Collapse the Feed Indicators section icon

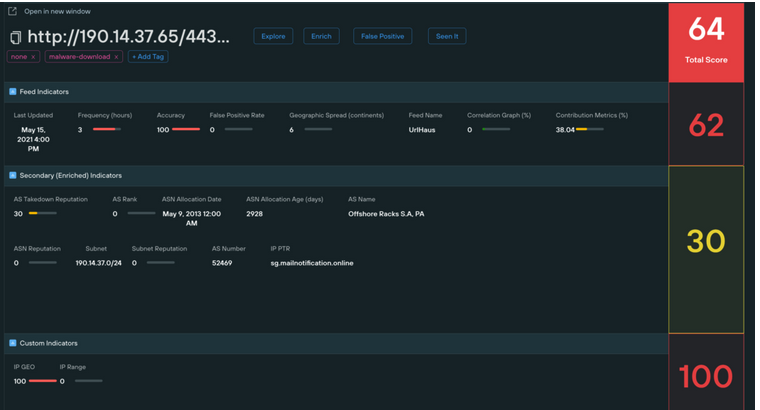coord(13,92)
